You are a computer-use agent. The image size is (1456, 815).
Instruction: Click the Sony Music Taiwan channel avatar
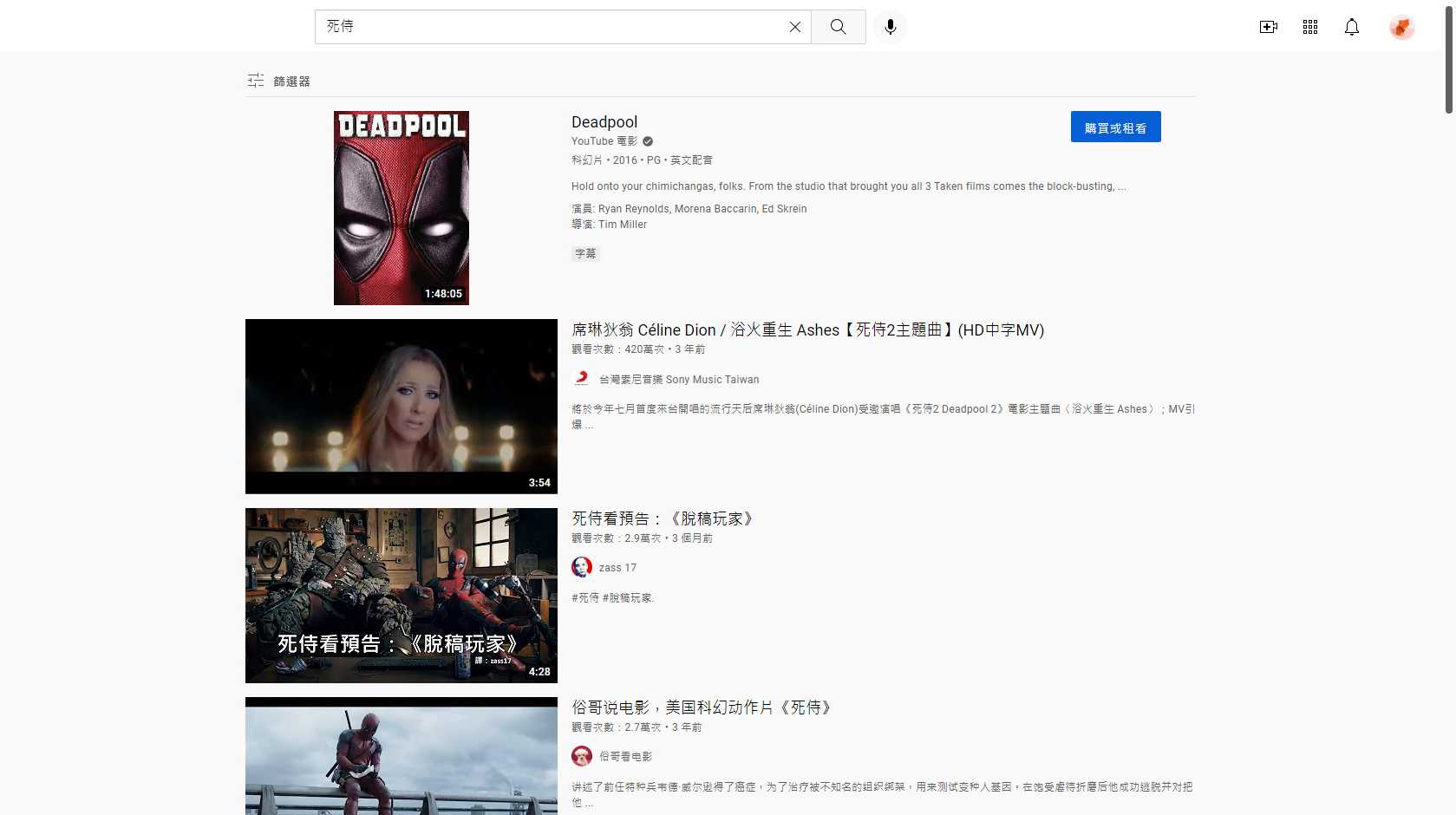(581, 378)
